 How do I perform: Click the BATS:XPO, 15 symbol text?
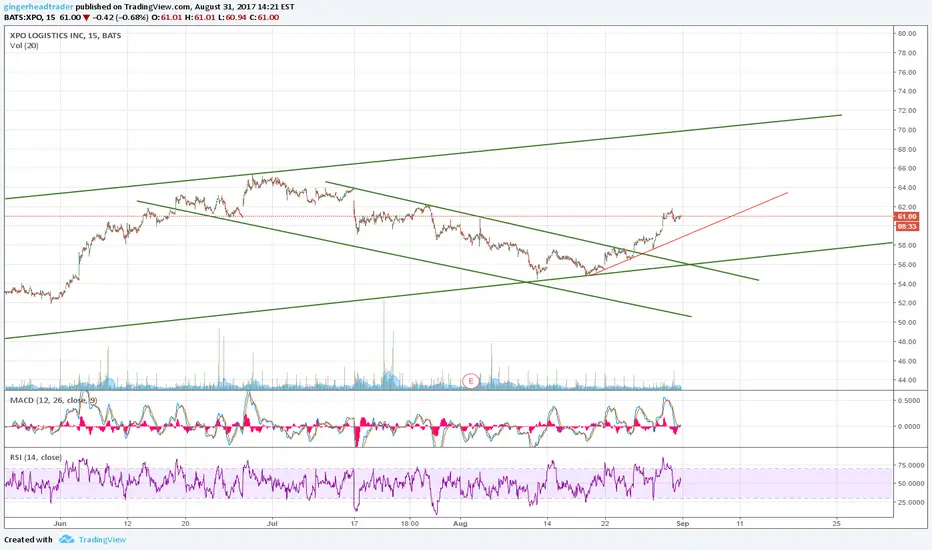tap(30, 17)
